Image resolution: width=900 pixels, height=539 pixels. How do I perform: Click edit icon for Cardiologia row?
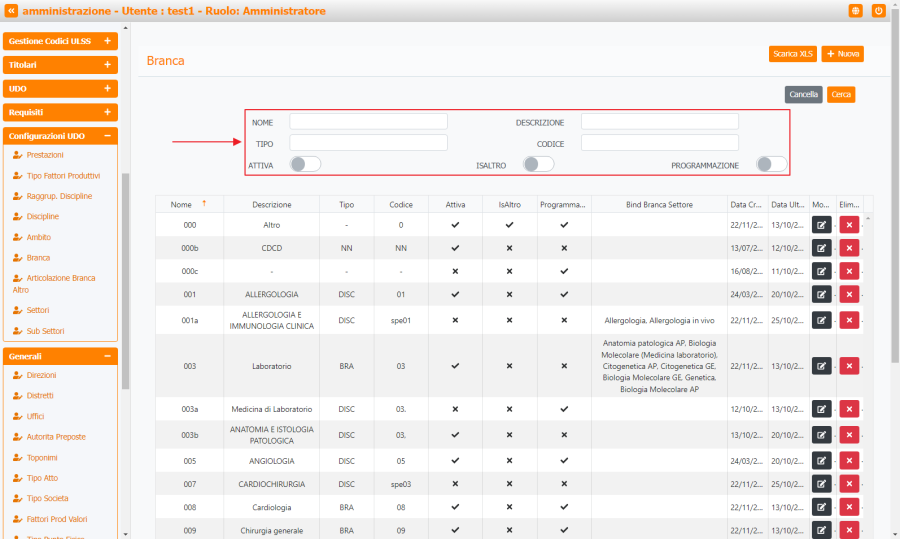[821, 507]
